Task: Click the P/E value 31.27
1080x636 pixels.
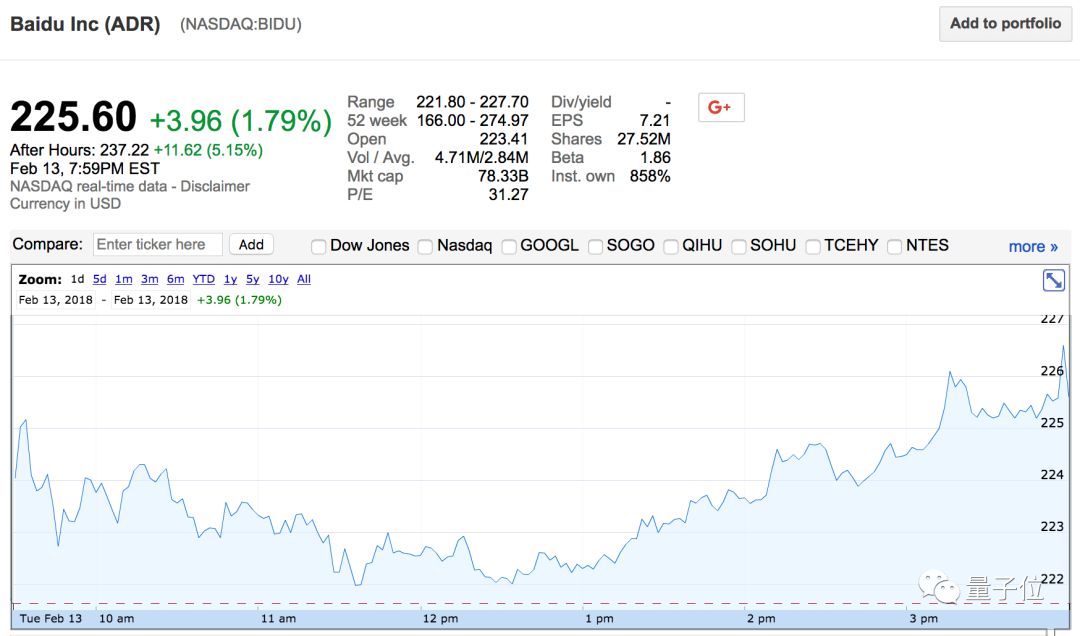Action: 508,195
